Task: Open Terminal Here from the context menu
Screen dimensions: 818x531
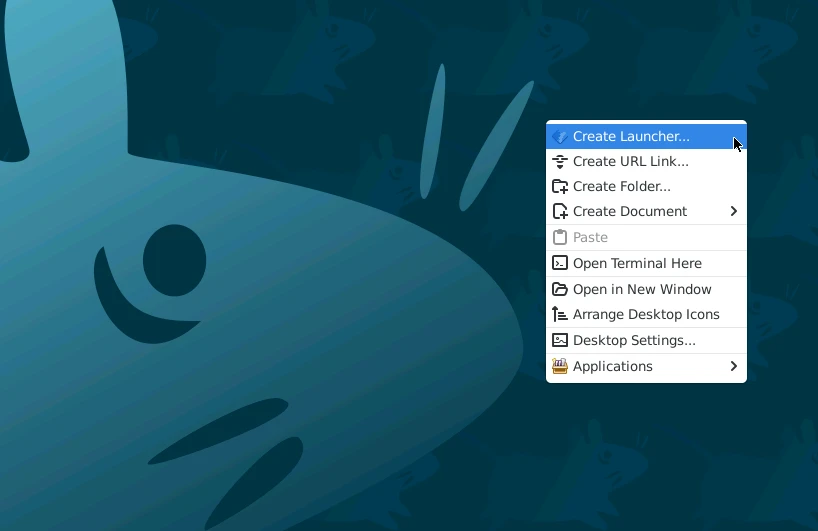Action: [x=637, y=263]
